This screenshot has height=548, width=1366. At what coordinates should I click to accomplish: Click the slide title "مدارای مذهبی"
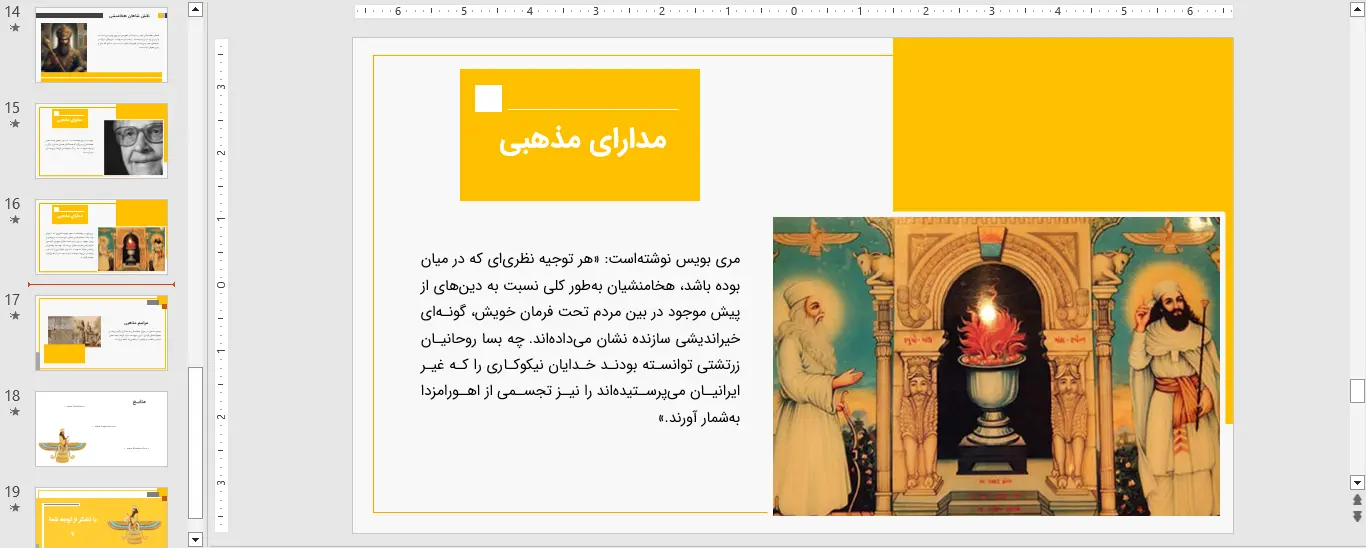pos(582,141)
